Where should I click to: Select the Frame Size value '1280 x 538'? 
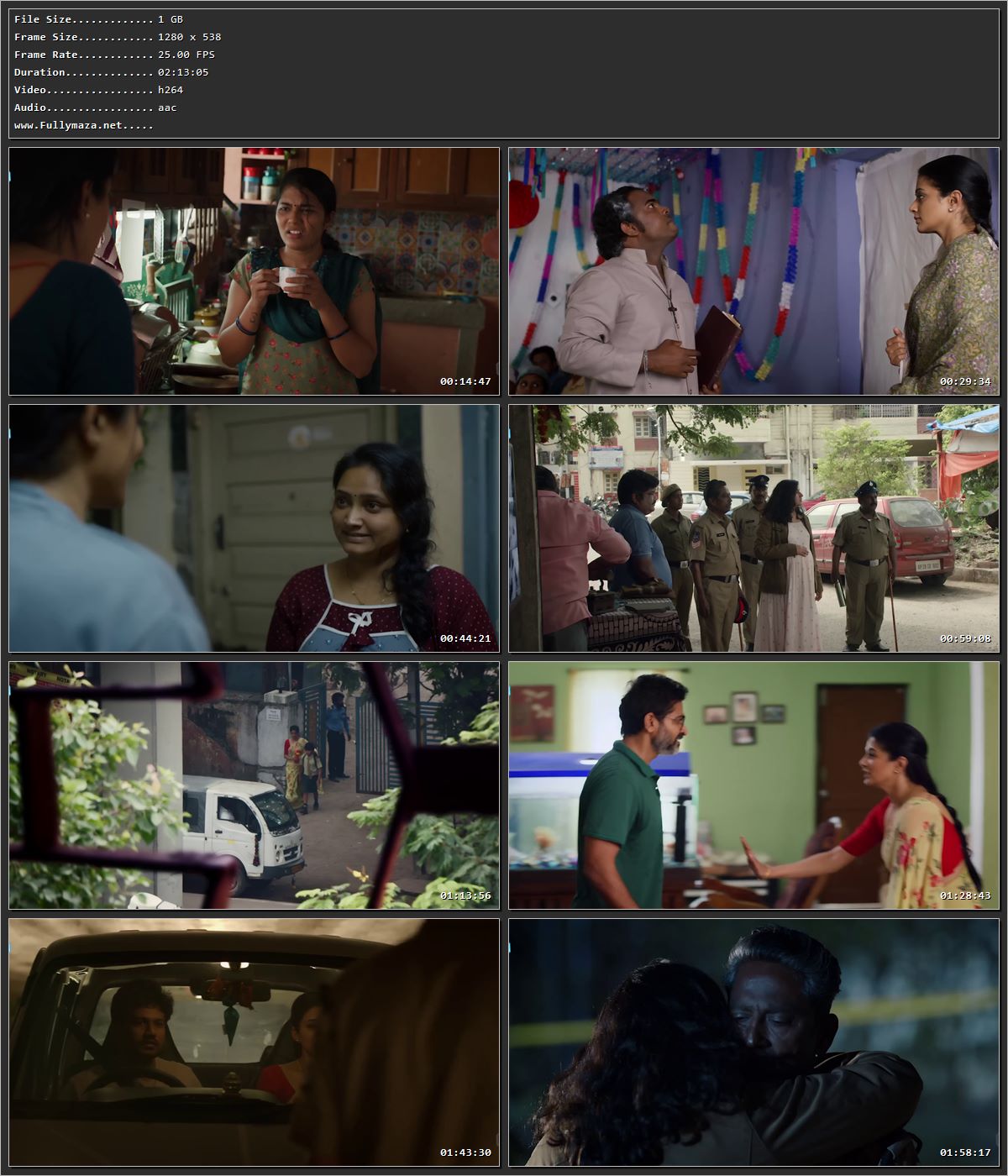click(x=190, y=37)
